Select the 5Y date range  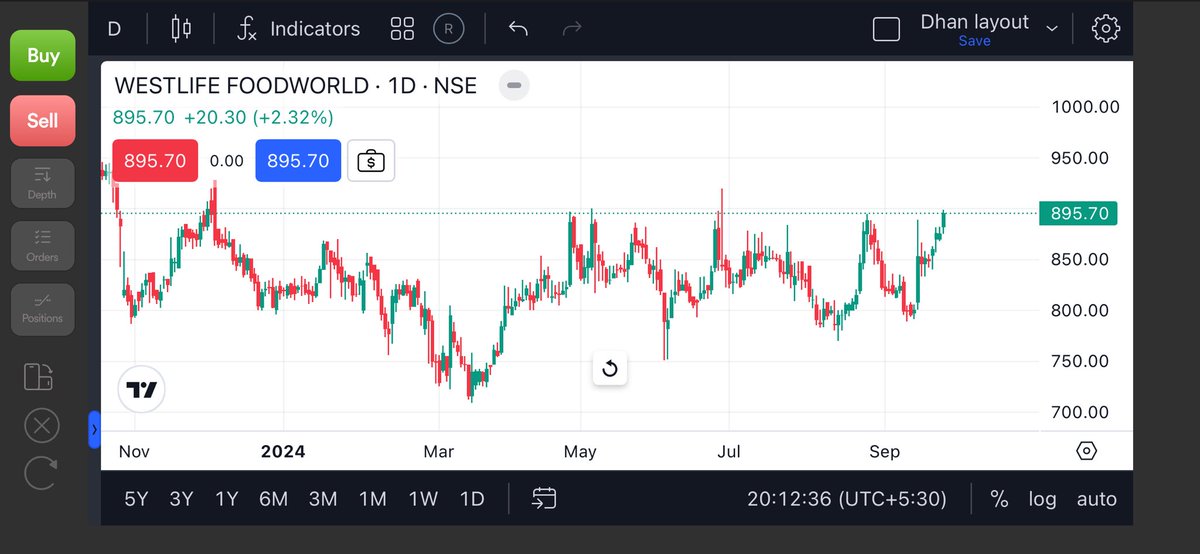coord(138,499)
